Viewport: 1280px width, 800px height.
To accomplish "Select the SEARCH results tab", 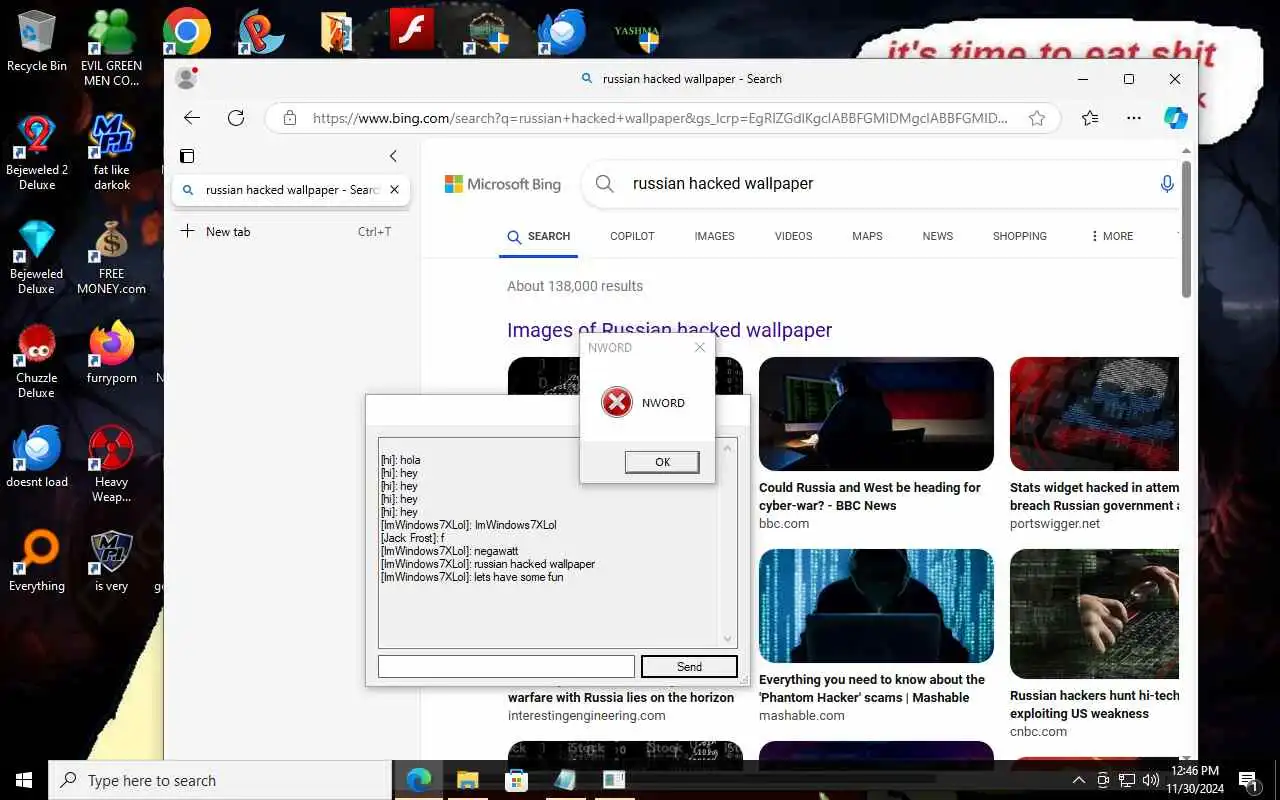I will [x=538, y=237].
